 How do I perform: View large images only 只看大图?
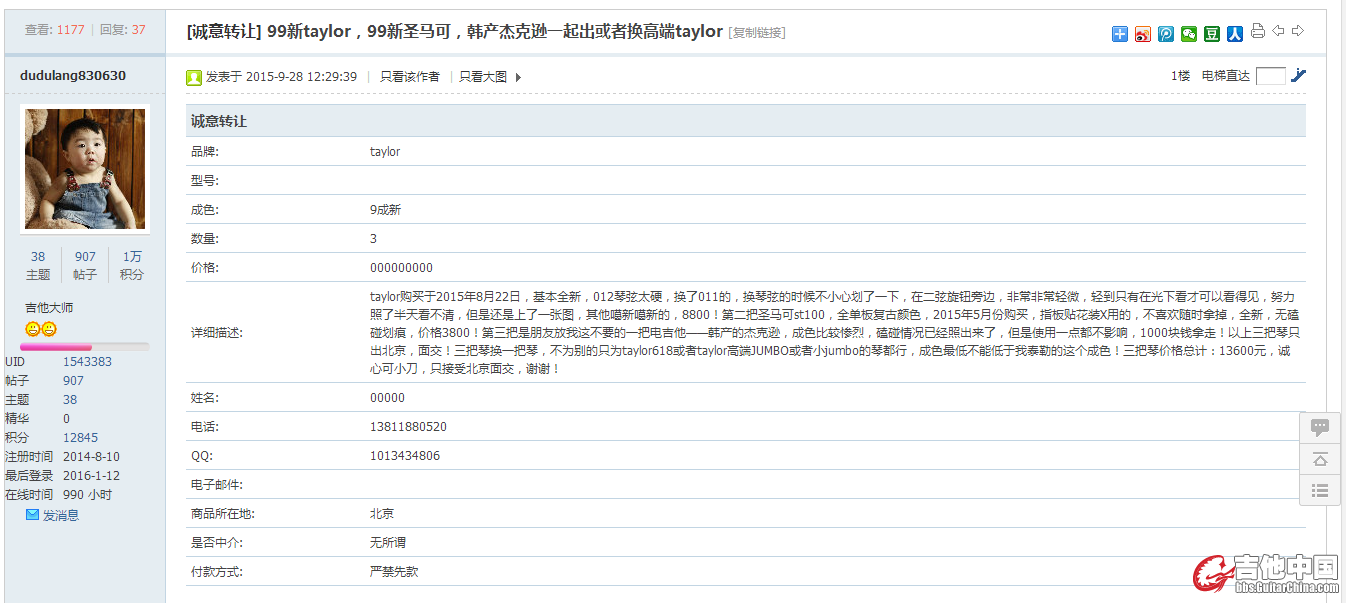pos(483,77)
